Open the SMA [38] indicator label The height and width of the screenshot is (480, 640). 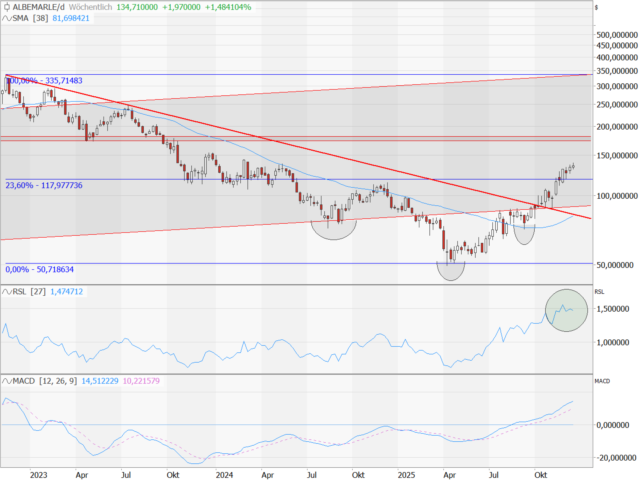(31, 18)
